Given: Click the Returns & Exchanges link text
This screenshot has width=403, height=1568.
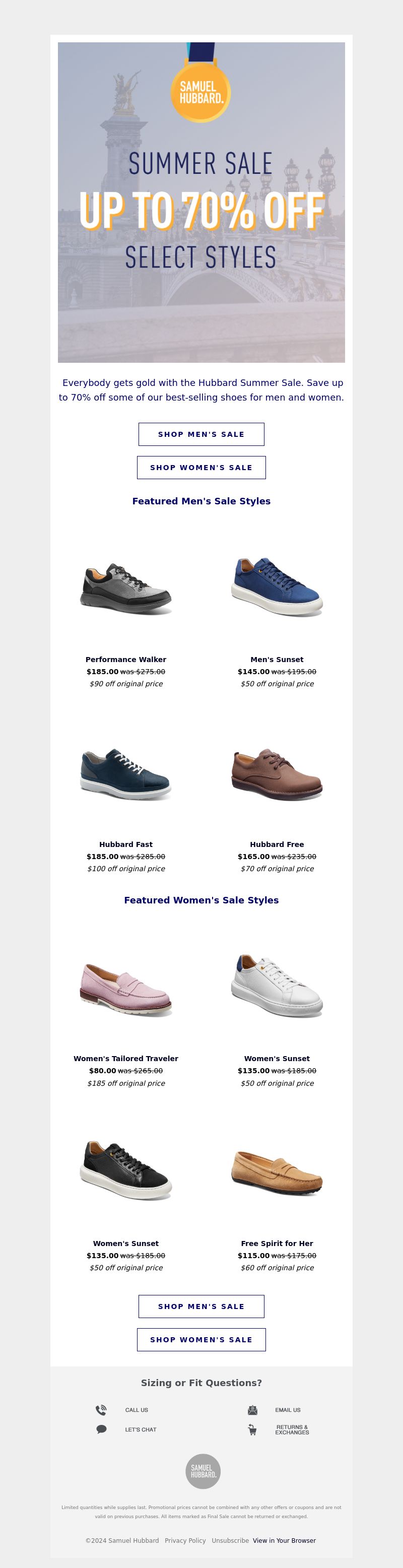Looking at the screenshot, I should pyautogui.click(x=292, y=1430).
